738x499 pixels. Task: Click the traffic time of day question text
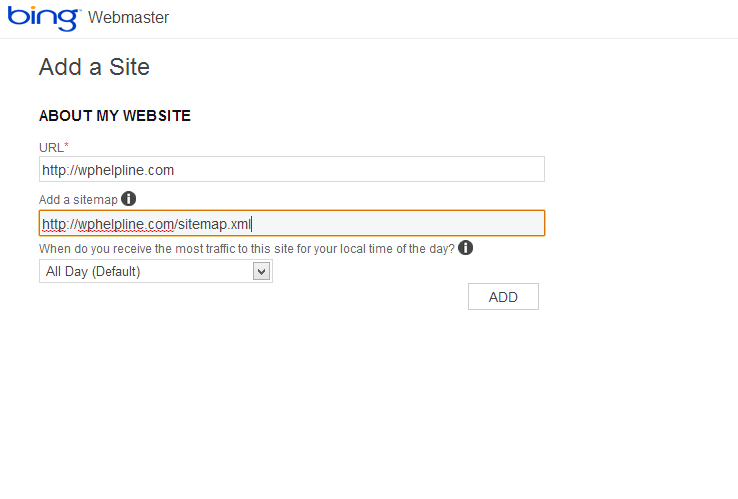[247, 249]
